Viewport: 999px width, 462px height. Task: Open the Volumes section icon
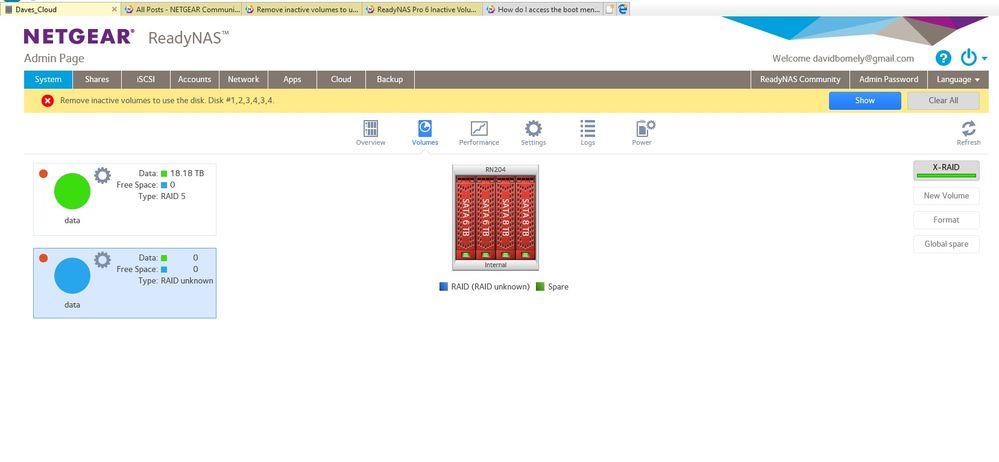[x=424, y=128]
